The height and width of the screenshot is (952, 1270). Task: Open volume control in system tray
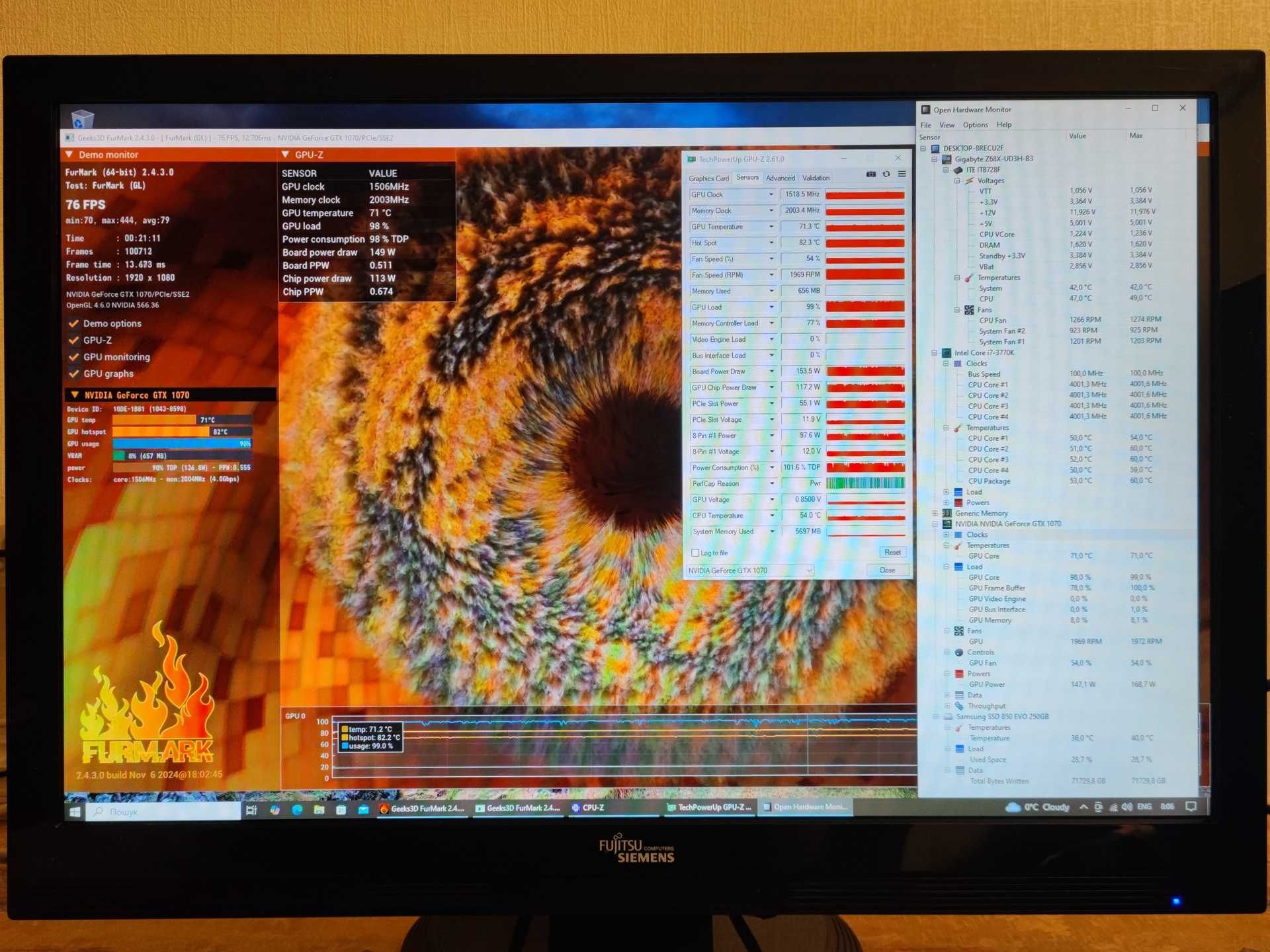click(x=1127, y=807)
